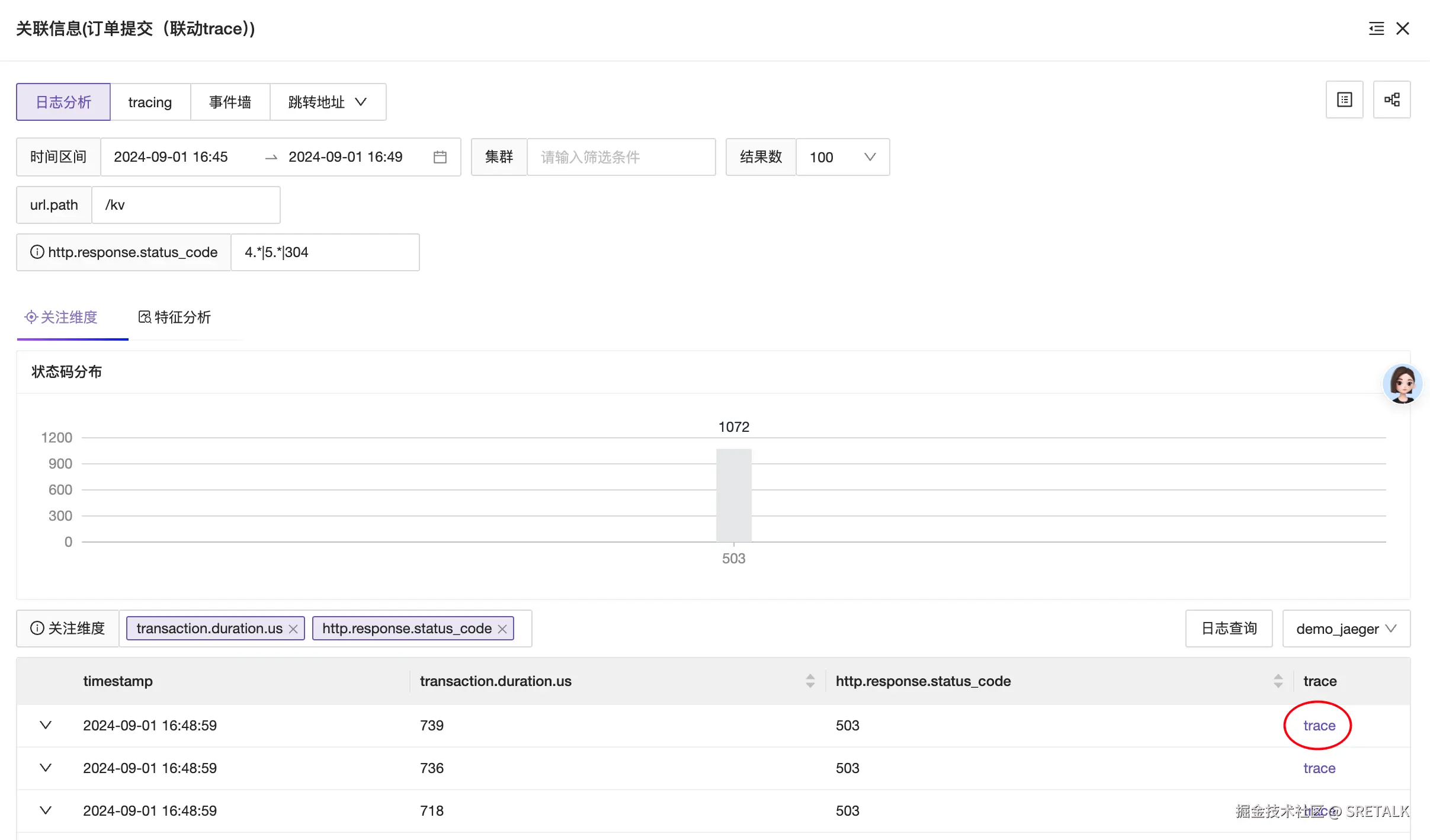The width and height of the screenshot is (1430, 840).
Task: Click the assistant avatar icon
Action: (x=1402, y=384)
